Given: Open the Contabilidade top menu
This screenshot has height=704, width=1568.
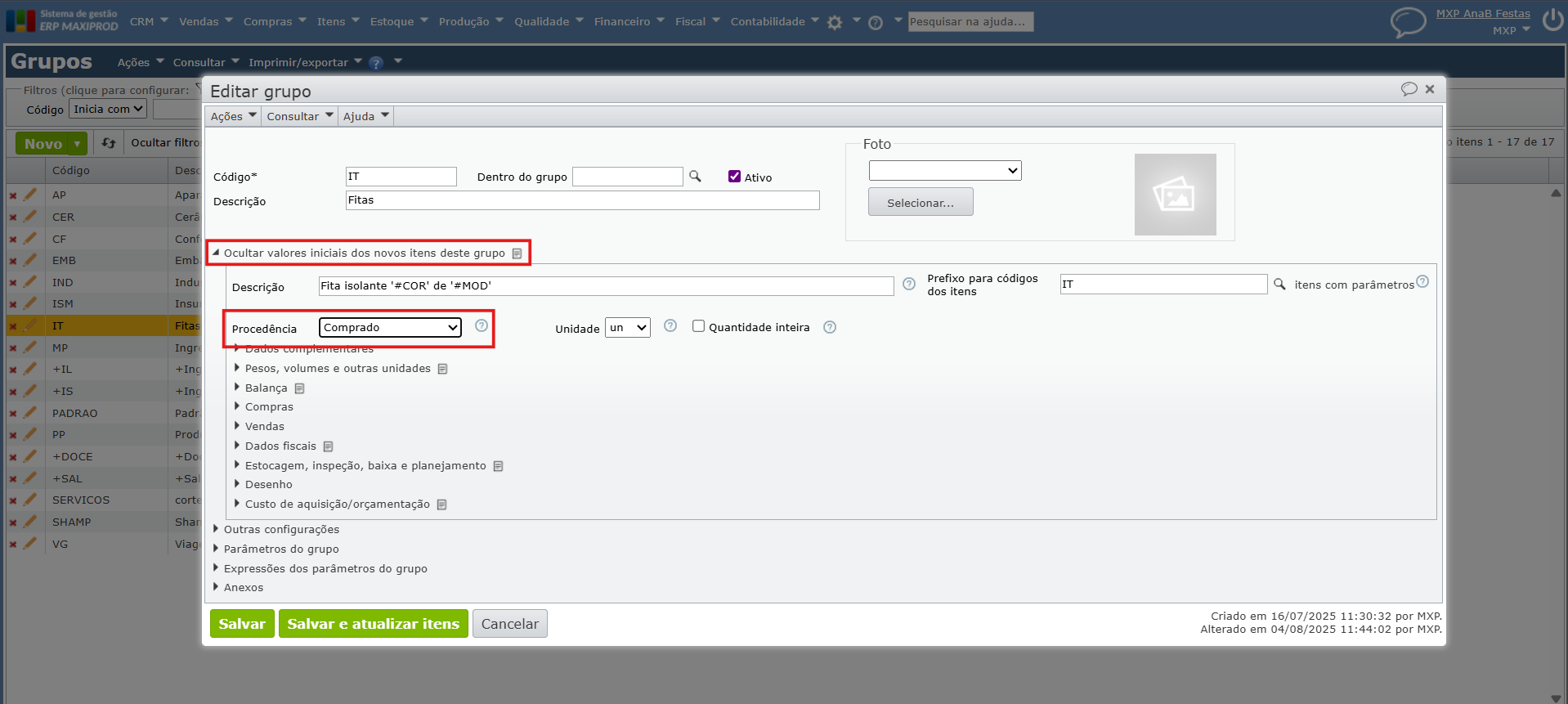Looking at the screenshot, I should click(774, 22).
